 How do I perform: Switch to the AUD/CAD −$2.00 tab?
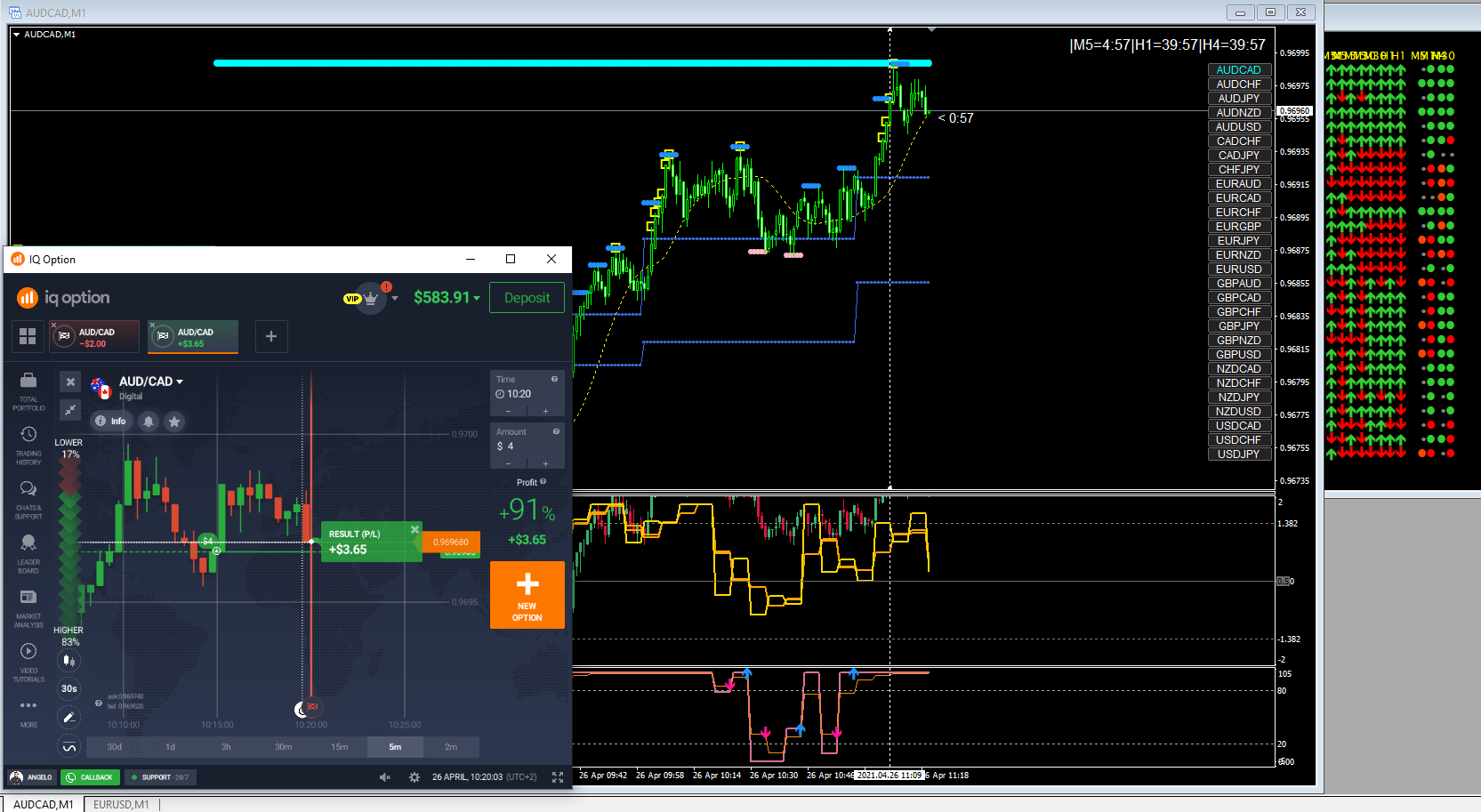[94, 337]
